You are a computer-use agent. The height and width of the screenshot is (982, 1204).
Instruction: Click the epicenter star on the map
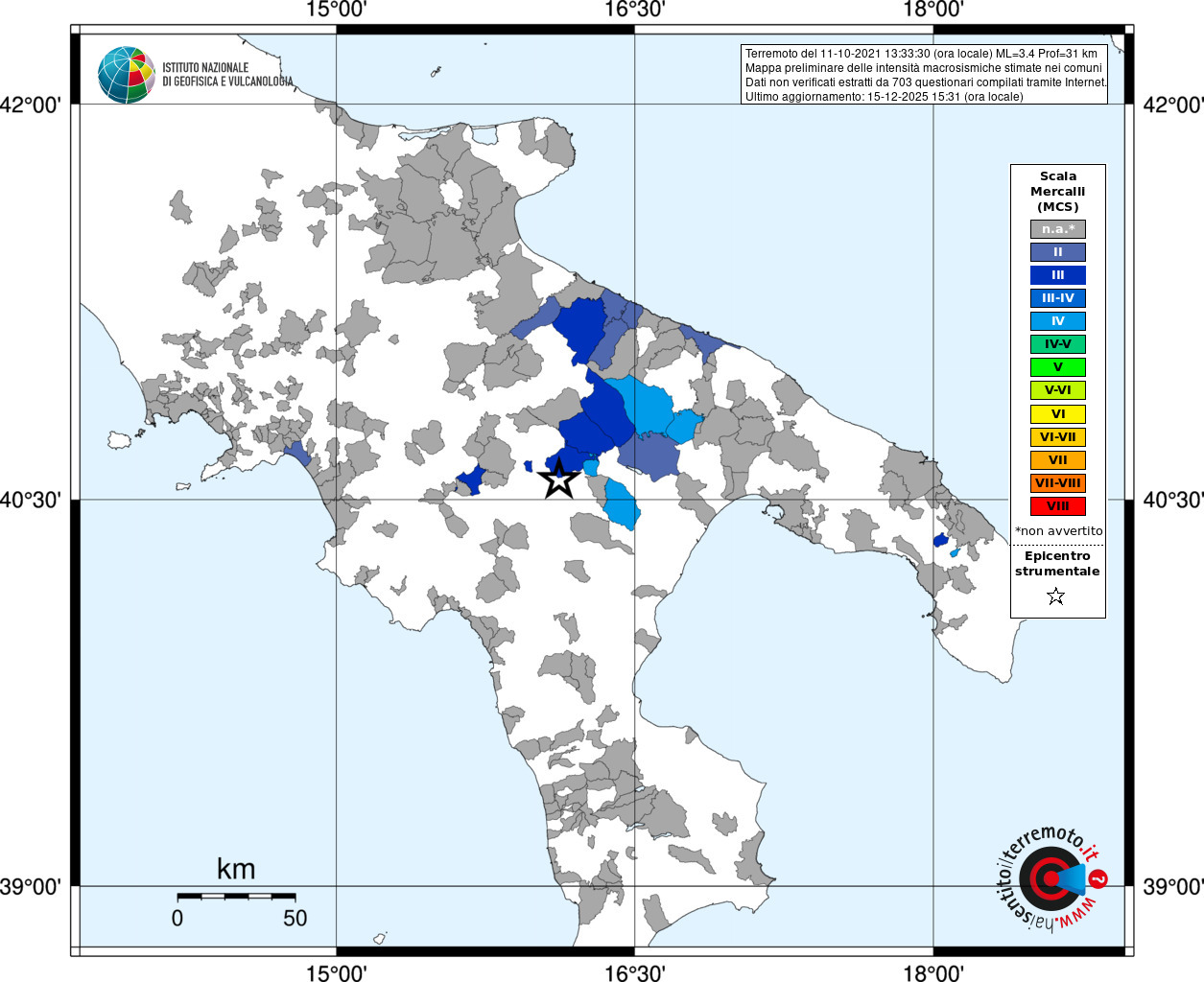[559, 479]
